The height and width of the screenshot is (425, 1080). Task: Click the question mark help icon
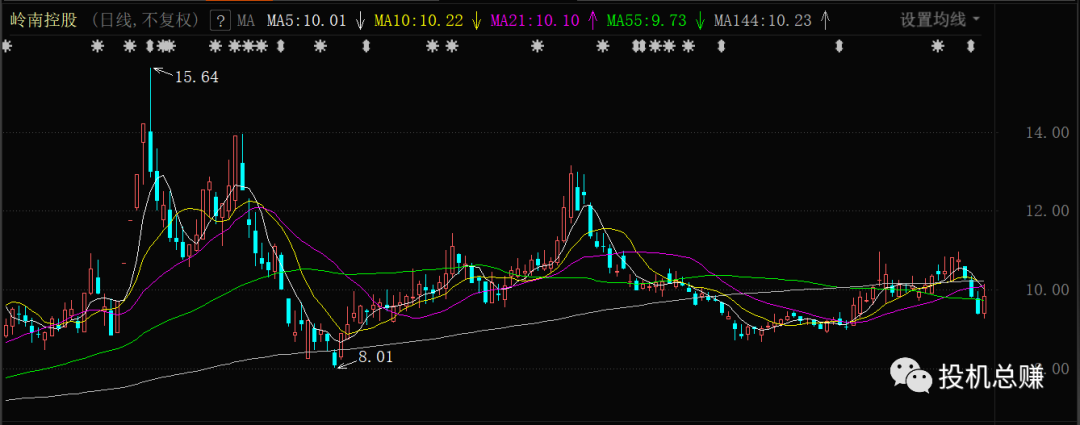tap(219, 19)
